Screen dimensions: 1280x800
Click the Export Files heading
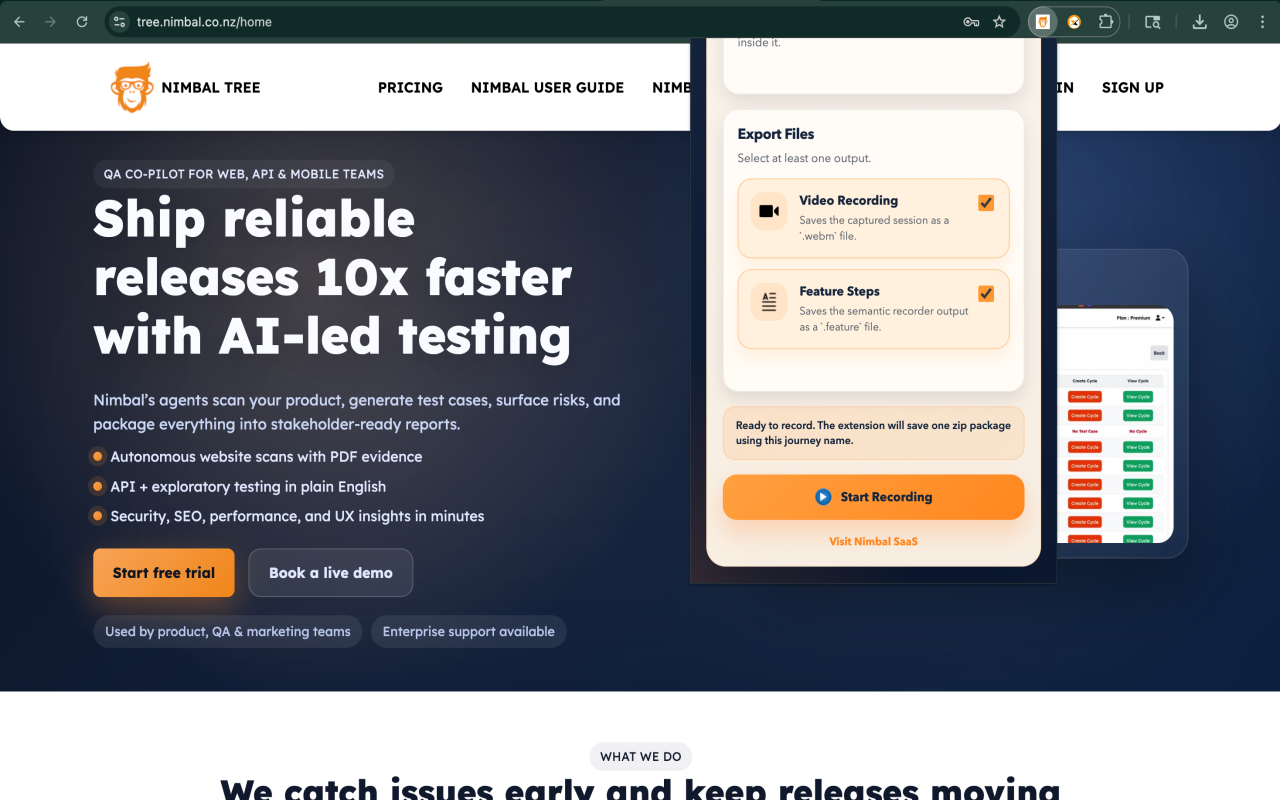click(x=776, y=134)
